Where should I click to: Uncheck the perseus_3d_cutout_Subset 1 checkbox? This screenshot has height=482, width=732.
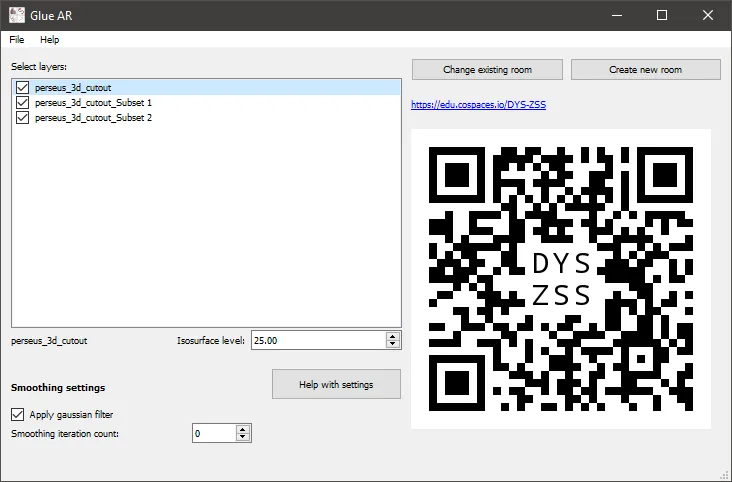pyautogui.click(x=22, y=102)
